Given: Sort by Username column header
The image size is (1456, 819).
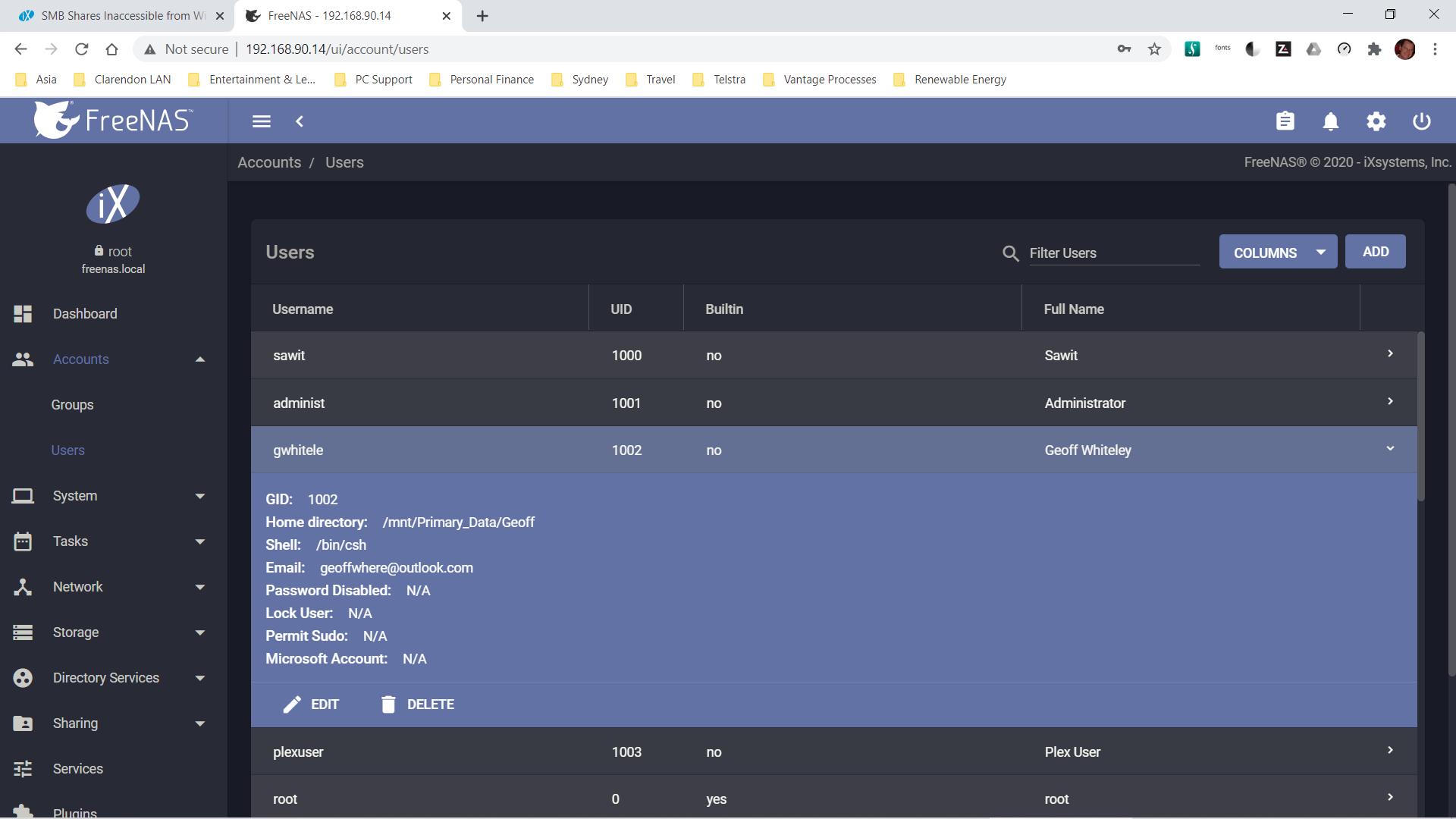Looking at the screenshot, I should click(x=303, y=309).
